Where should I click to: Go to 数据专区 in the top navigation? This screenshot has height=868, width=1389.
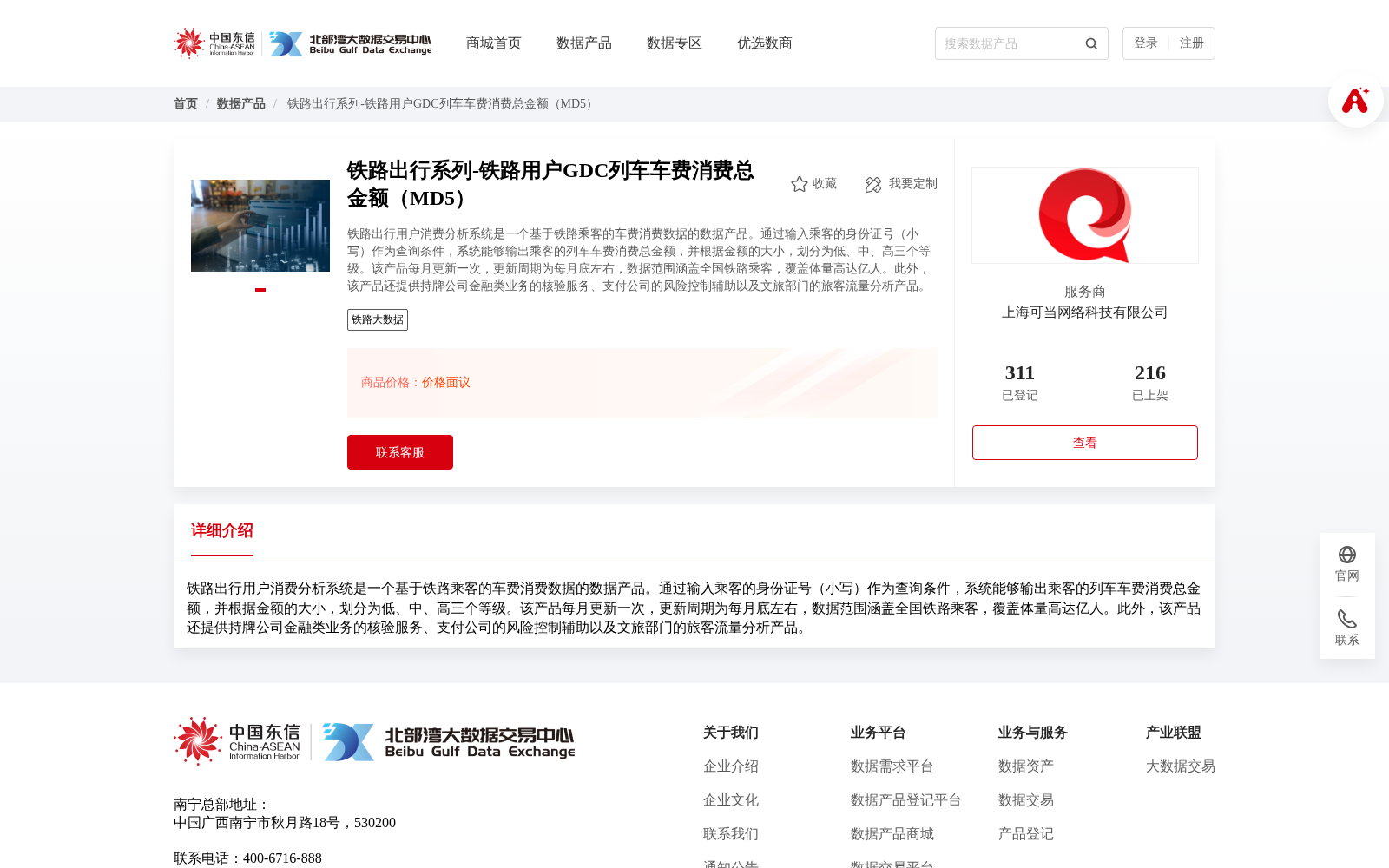click(x=675, y=43)
